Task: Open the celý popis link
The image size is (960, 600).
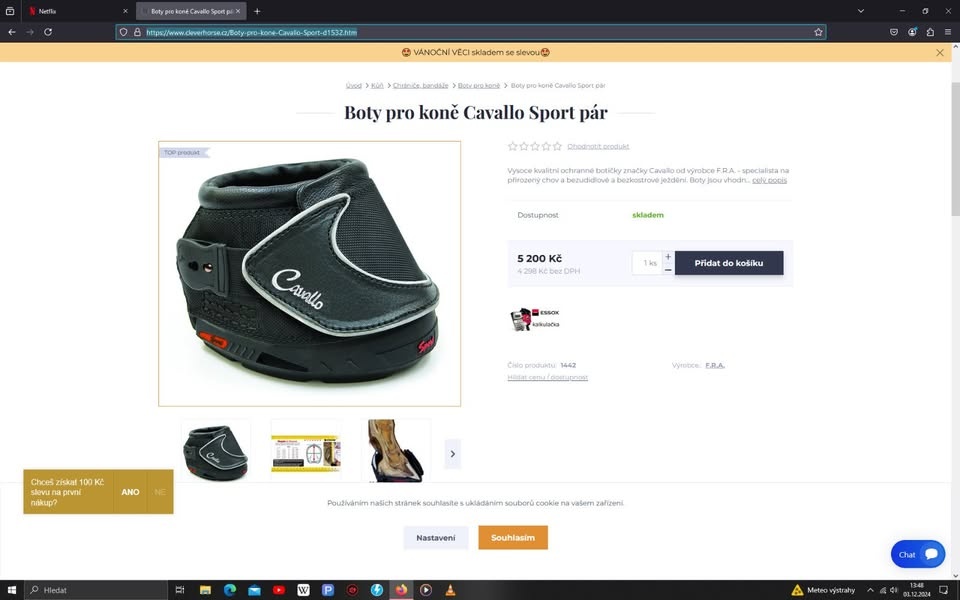Action: coord(770,180)
